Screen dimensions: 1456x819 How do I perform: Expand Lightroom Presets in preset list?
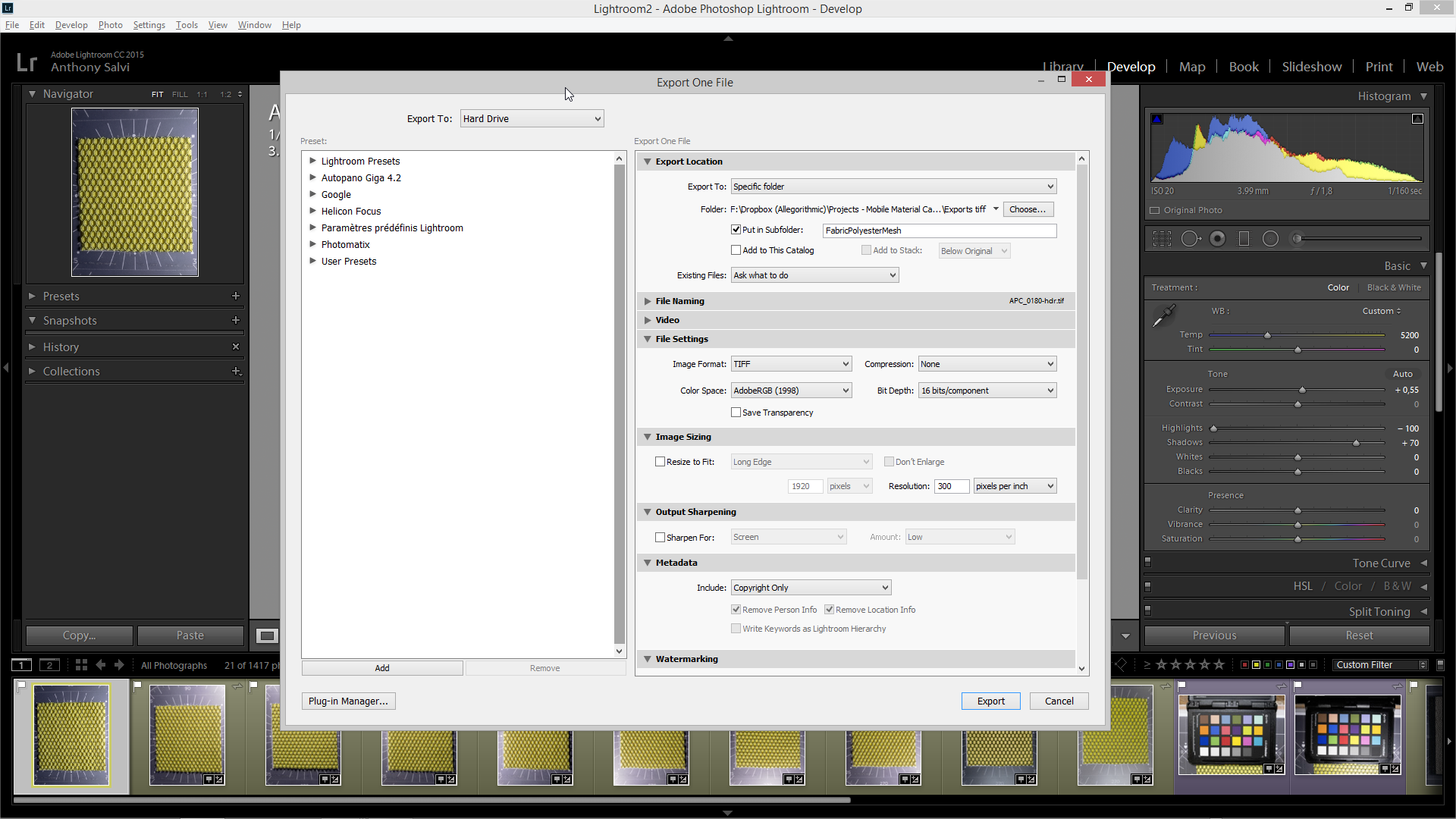[x=312, y=161]
